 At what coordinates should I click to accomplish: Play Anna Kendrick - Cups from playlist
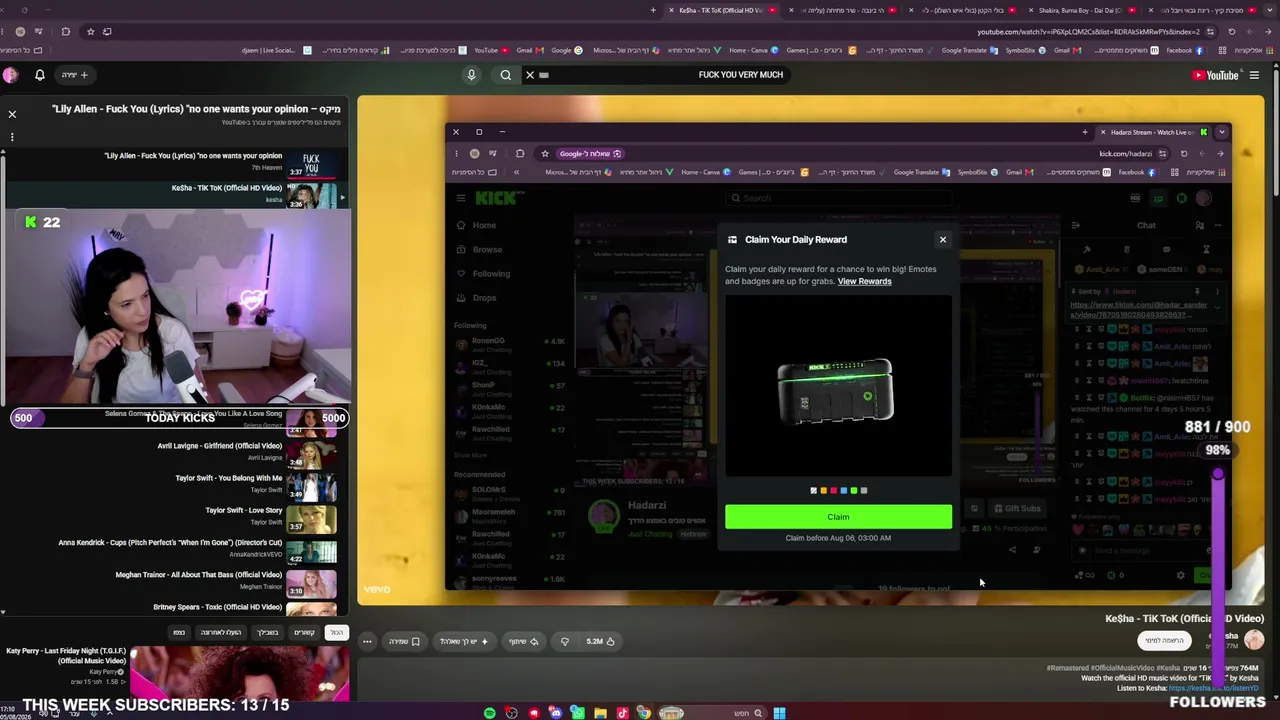[x=178, y=550]
